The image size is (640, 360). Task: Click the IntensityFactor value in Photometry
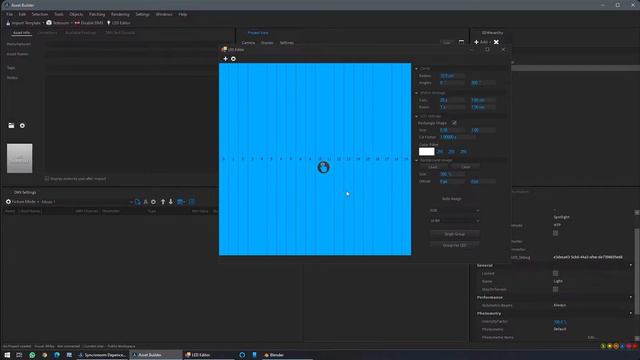pos(560,322)
